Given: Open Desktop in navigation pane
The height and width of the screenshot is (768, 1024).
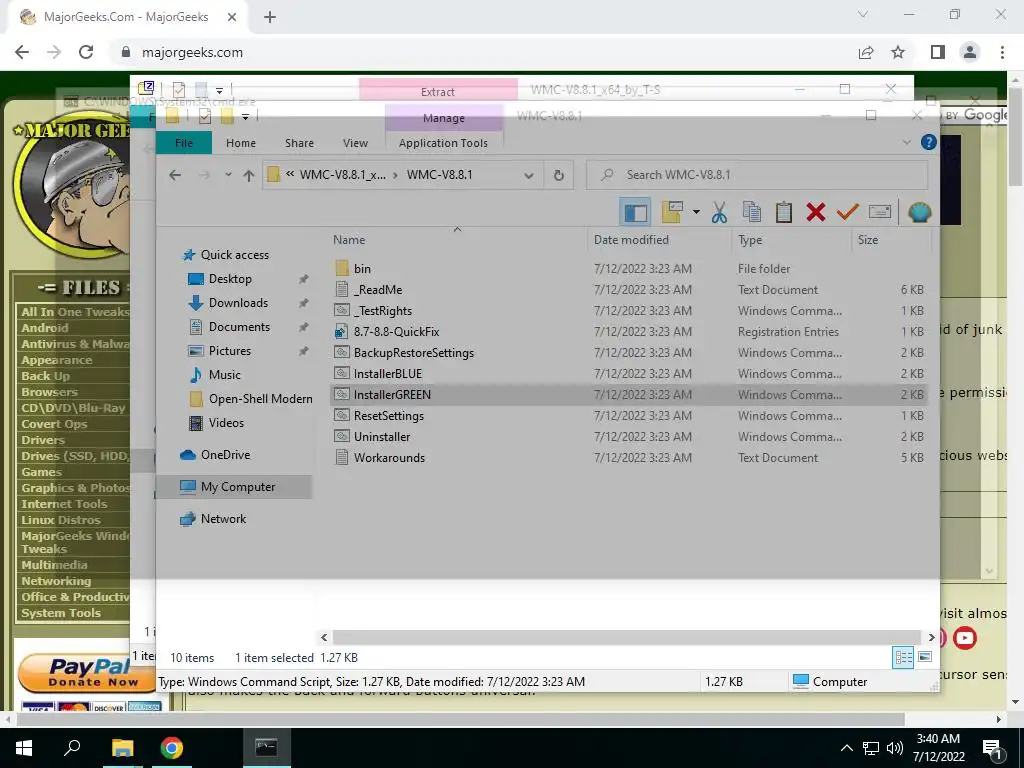Looking at the screenshot, I should click(230, 279).
